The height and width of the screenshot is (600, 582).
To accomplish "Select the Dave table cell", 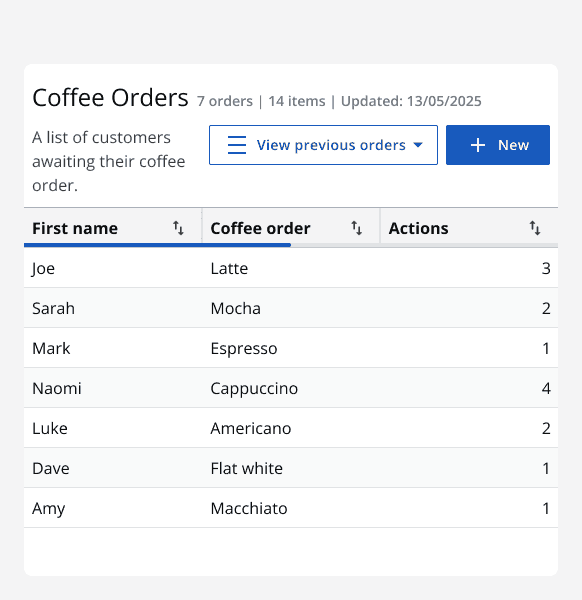I will (113, 468).
